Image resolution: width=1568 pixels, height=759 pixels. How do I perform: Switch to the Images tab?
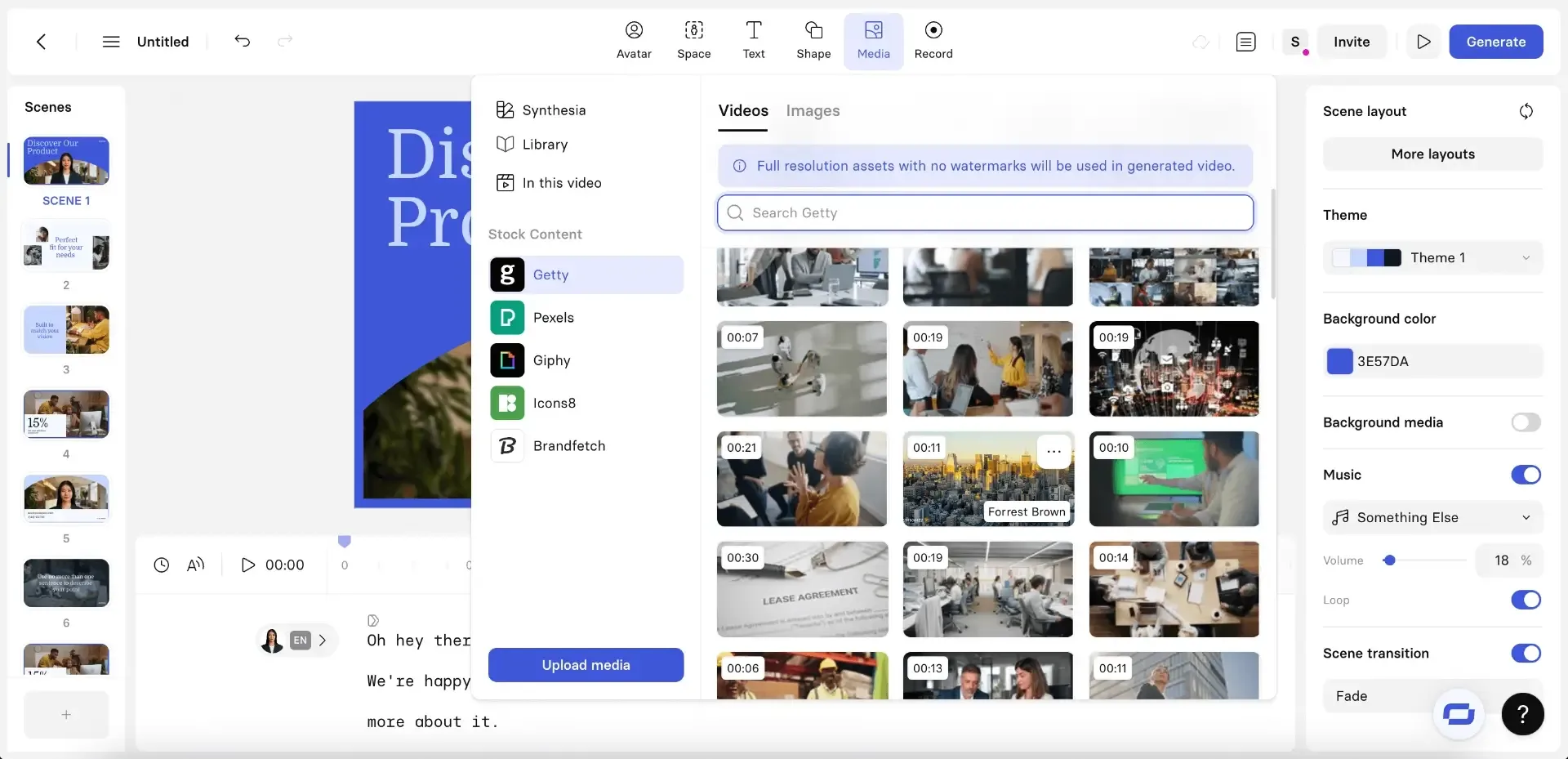coord(813,110)
